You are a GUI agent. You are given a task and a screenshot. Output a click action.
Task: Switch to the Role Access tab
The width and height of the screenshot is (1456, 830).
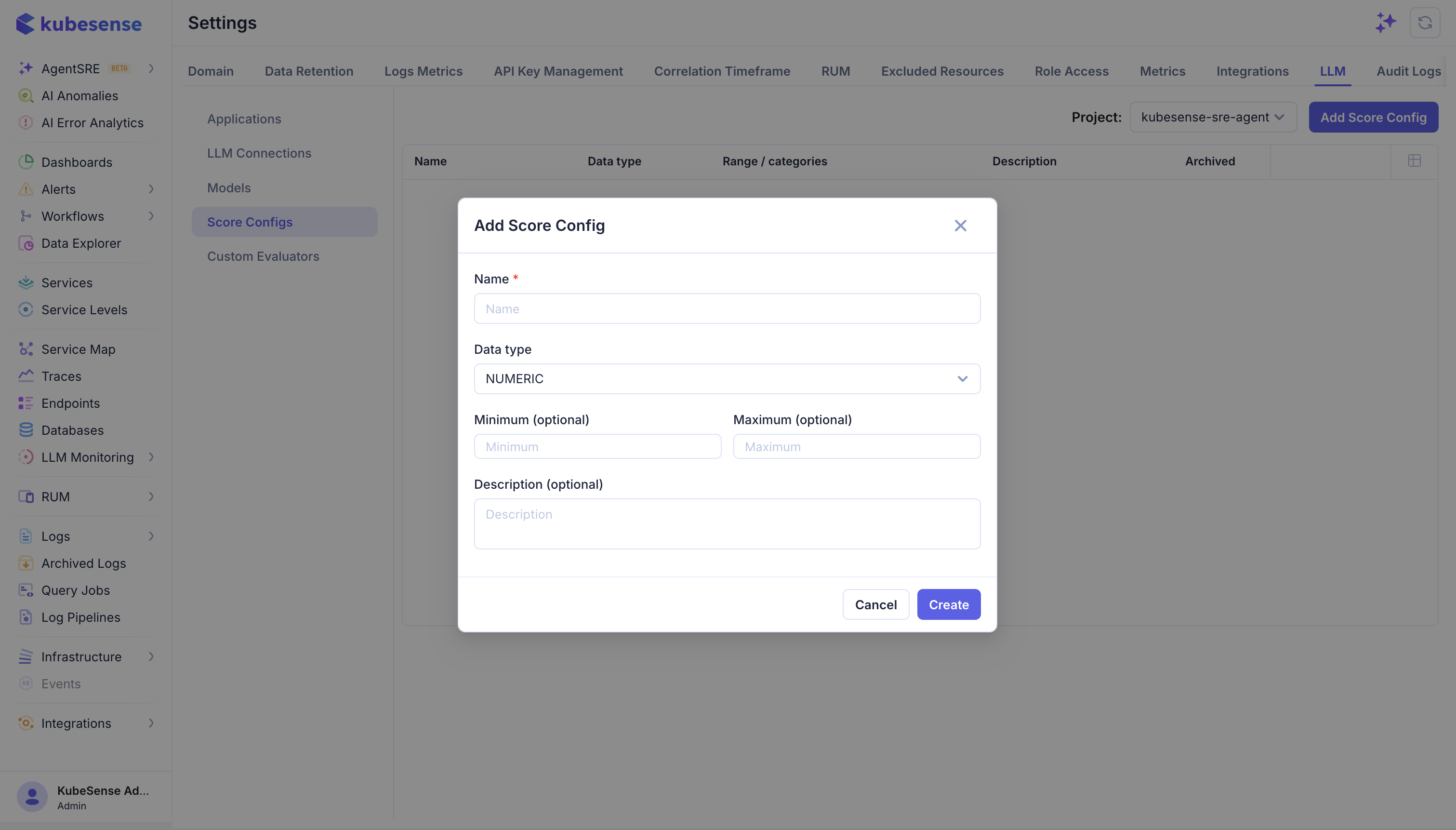tap(1072, 71)
